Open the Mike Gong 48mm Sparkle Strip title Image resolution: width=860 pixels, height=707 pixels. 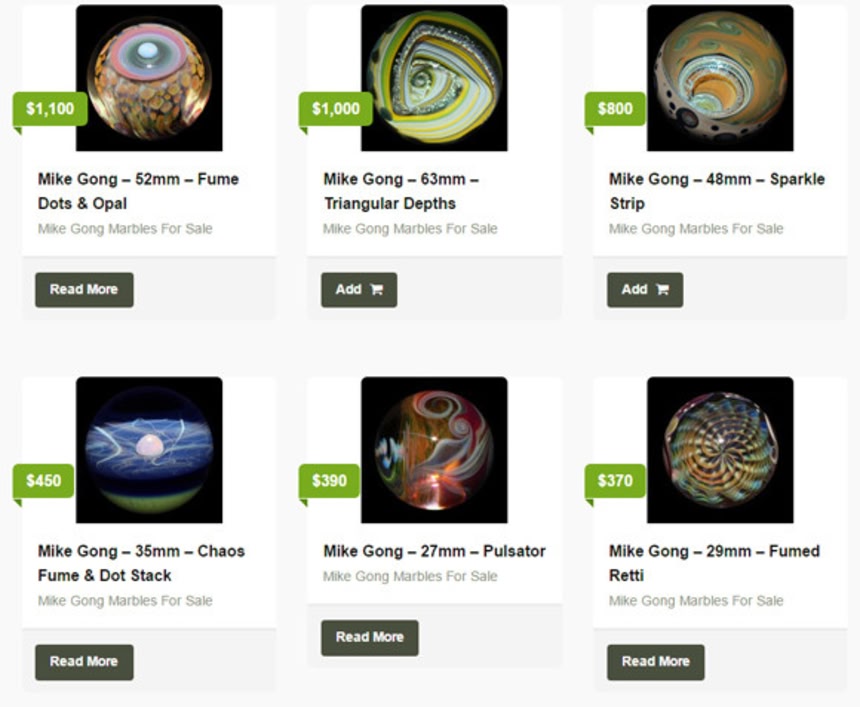pos(717,191)
